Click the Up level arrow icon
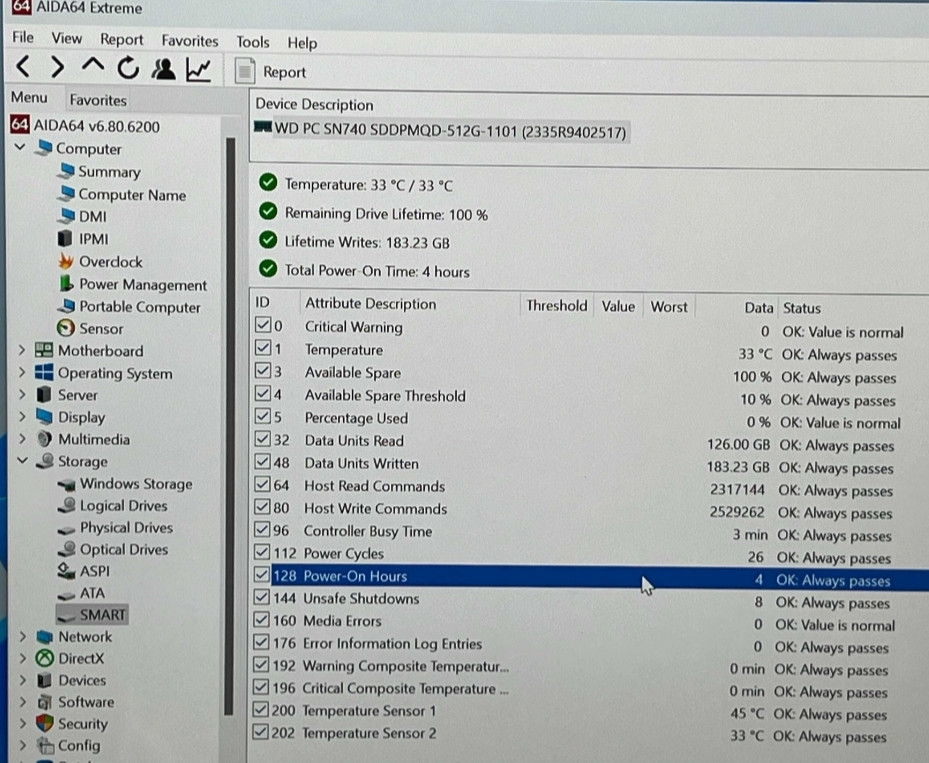Viewport: 929px width, 763px height. tap(92, 67)
